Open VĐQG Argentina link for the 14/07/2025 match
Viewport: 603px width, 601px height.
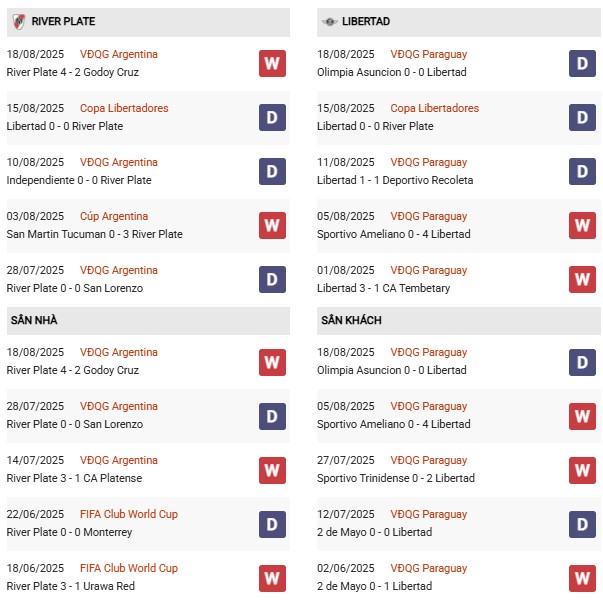point(119,460)
